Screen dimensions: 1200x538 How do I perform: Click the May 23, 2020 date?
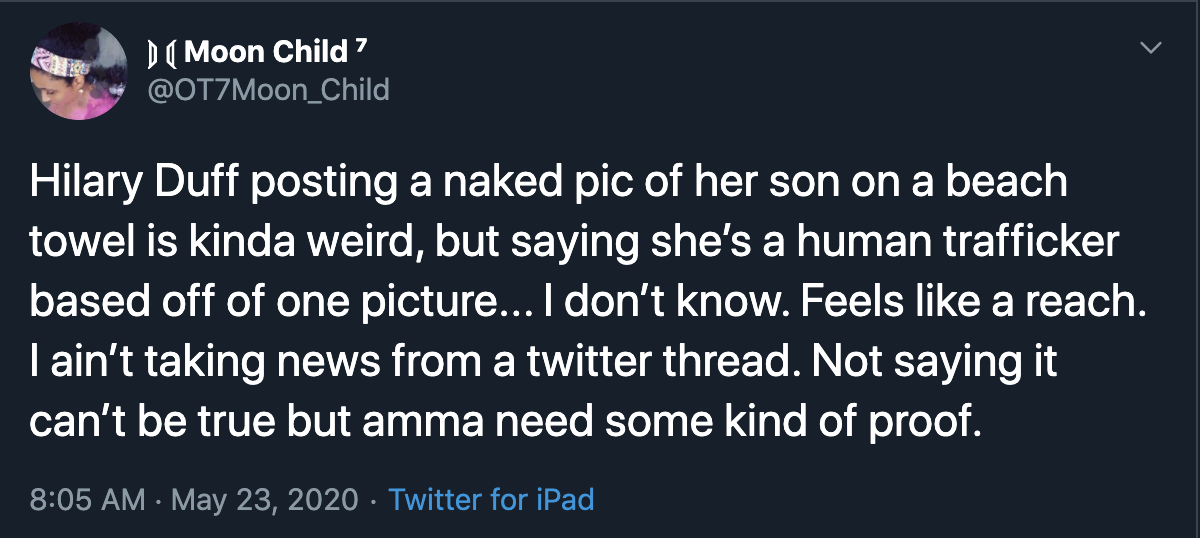(x=265, y=499)
